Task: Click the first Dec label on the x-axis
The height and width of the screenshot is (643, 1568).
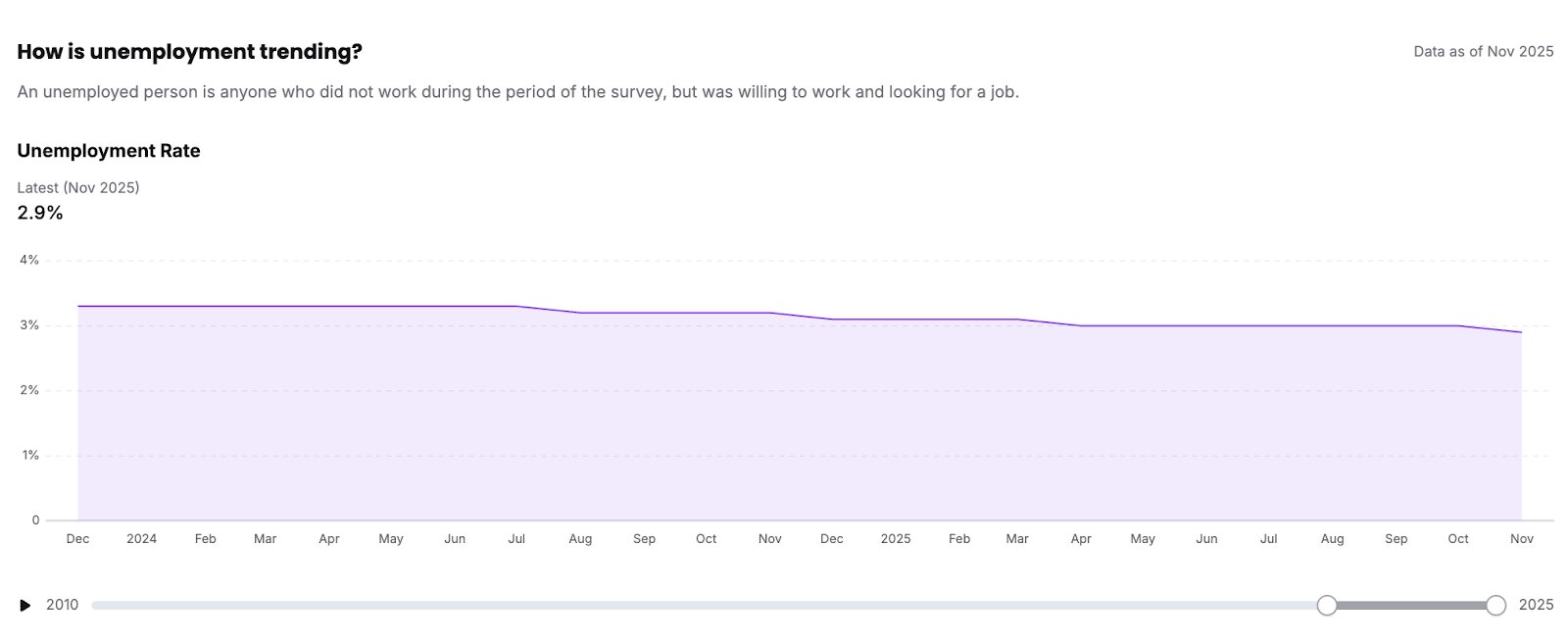Action: (x=77, y=539)
